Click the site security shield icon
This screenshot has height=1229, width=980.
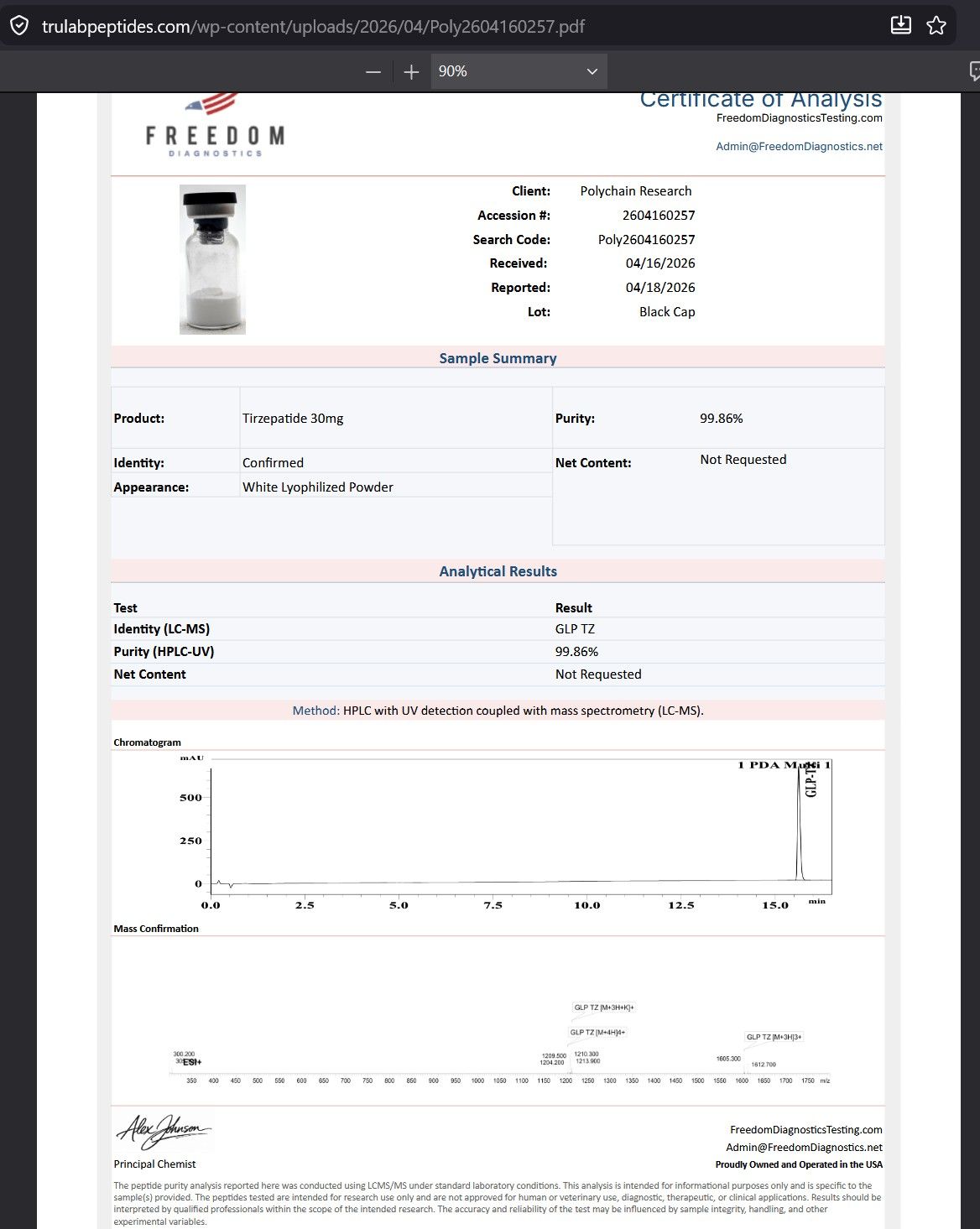(x=19, y=25)
